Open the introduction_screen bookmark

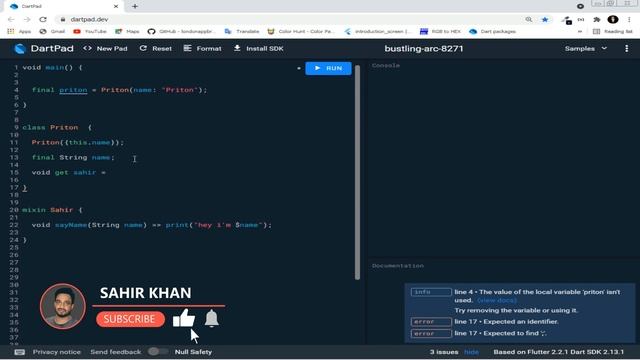[x=378, y=31]
